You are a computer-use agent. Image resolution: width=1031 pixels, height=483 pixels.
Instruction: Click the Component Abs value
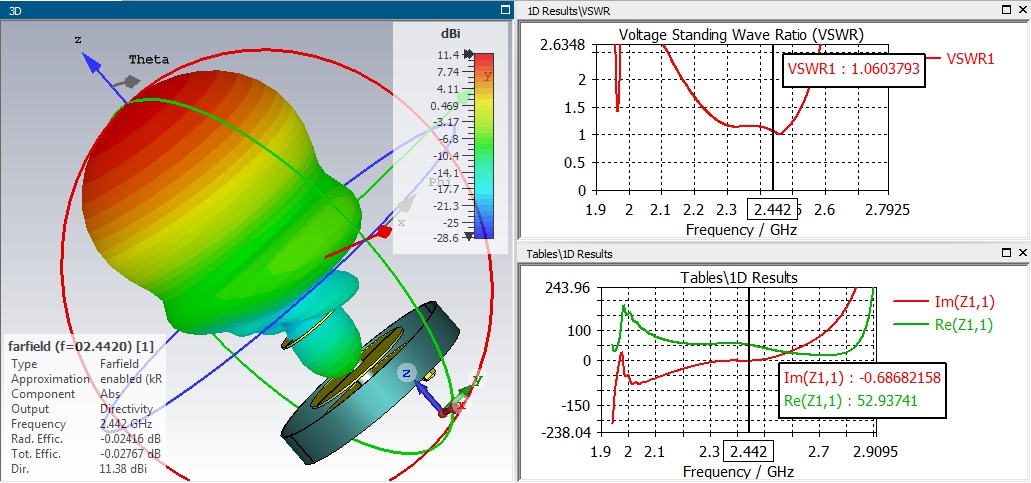(109, 394)
